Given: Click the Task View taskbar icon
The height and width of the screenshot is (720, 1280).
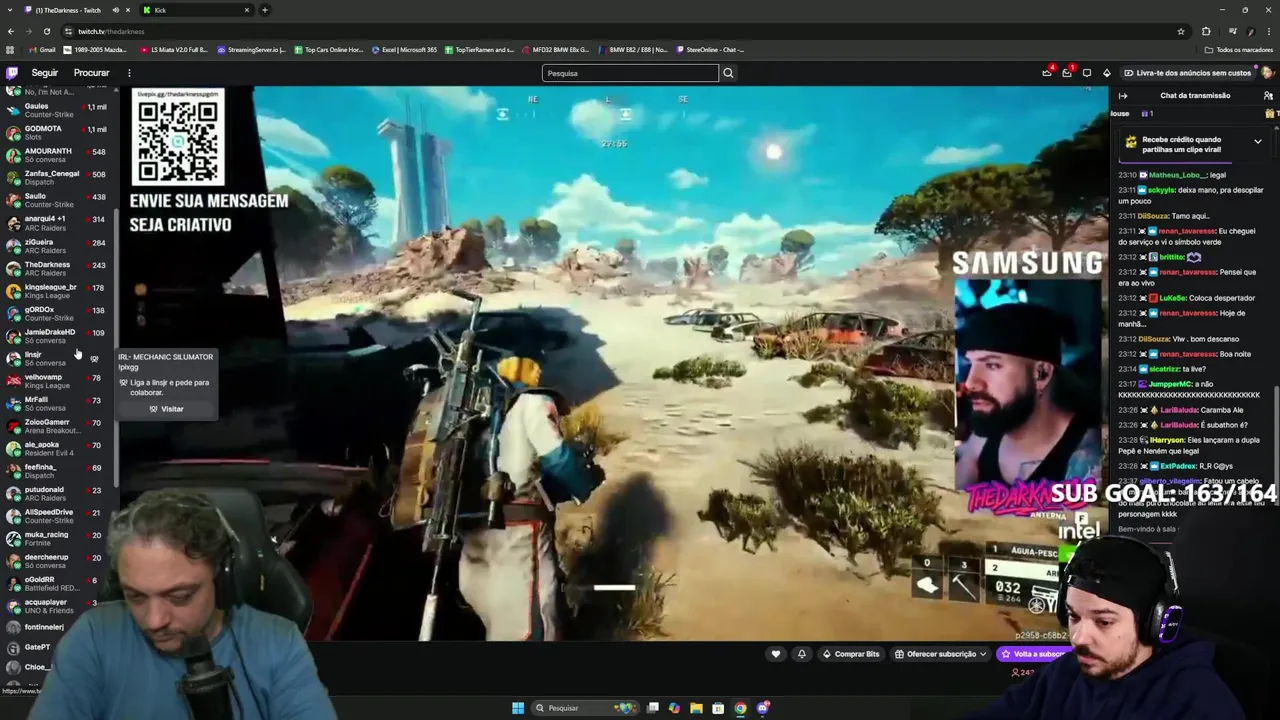Looking at the screenshot, I should (x=652, y=708).
